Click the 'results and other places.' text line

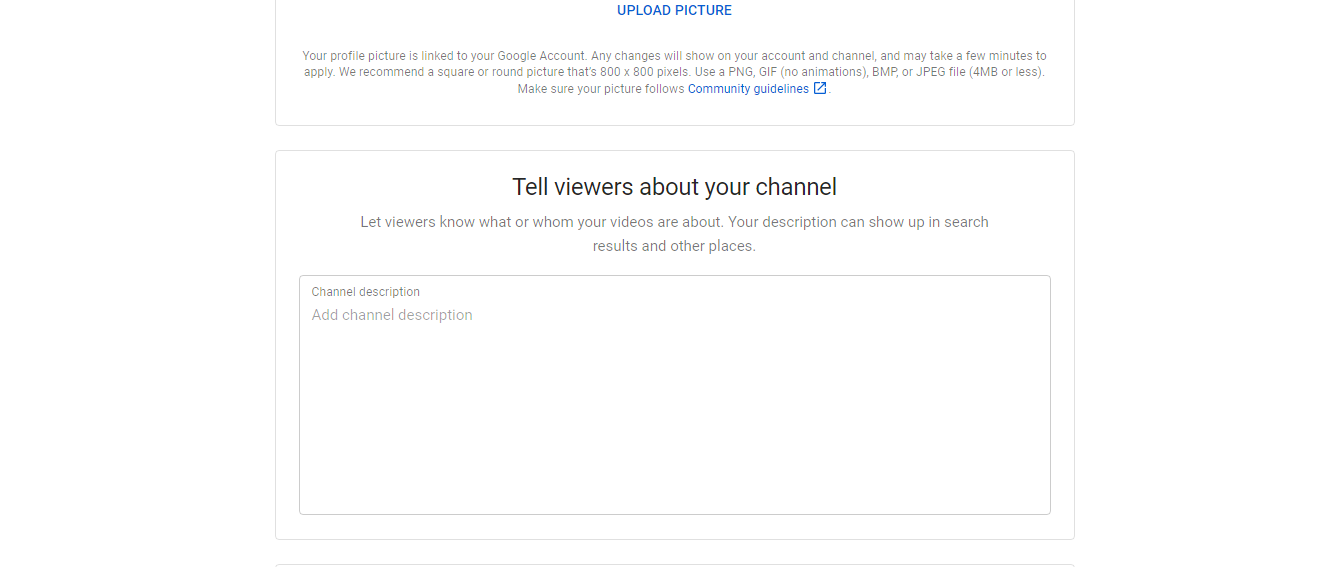click(674, 246)
